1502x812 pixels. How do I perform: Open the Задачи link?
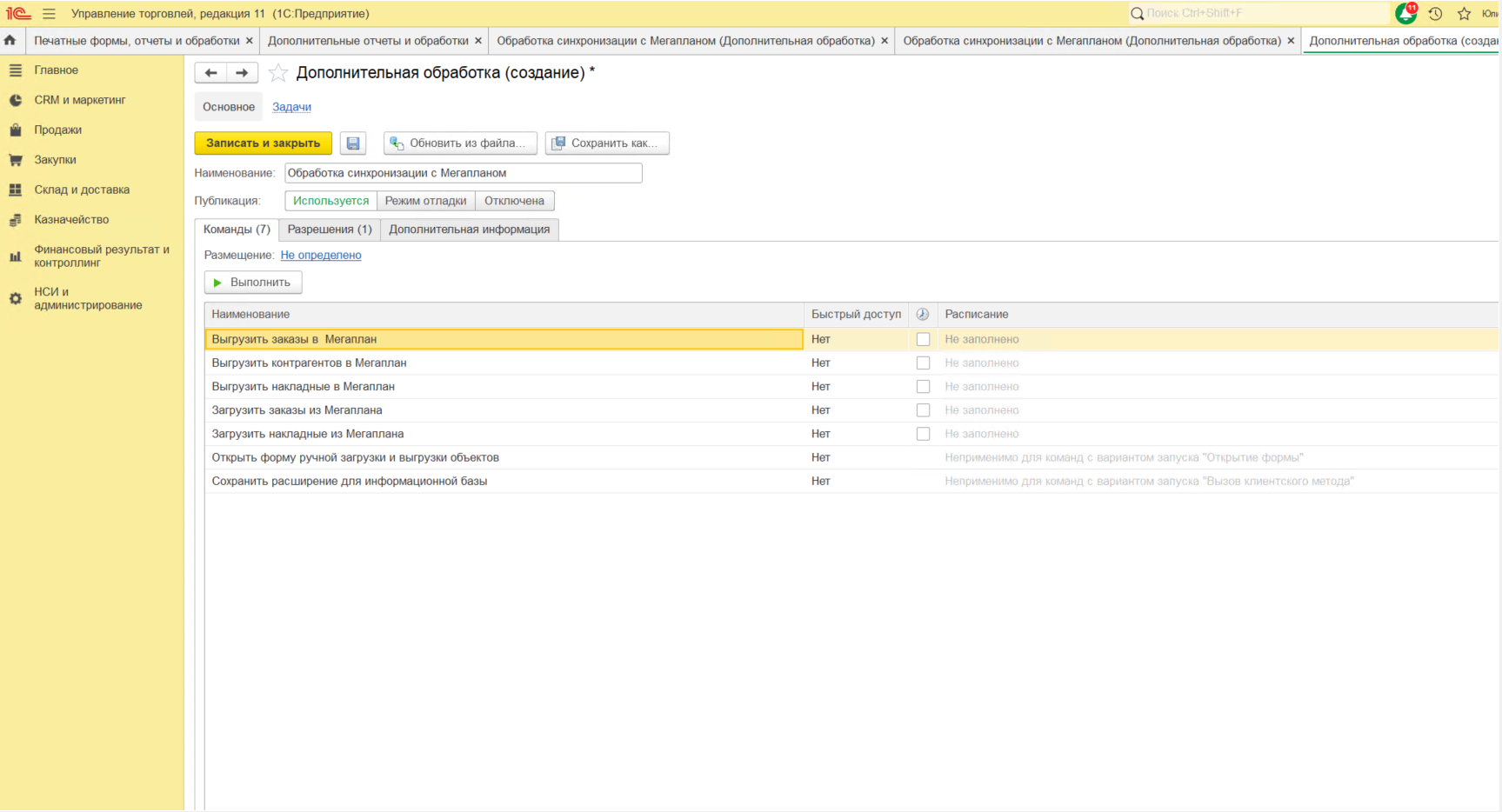click(x=291, y=107)
